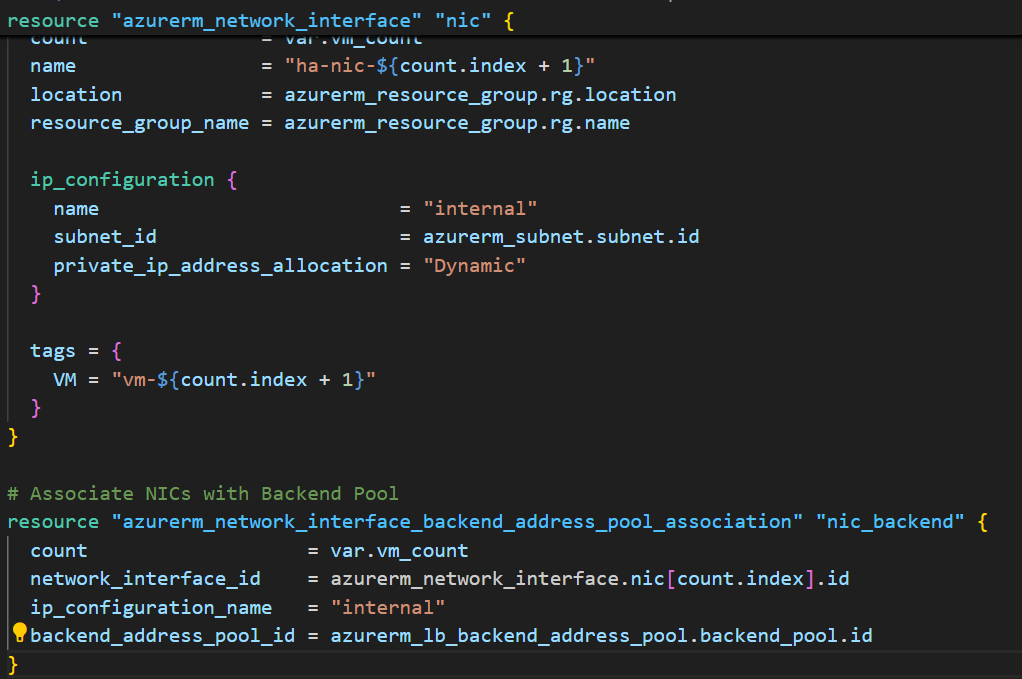Click the yellow lightbulb code action icon
1022x679 pixels.
18,632
